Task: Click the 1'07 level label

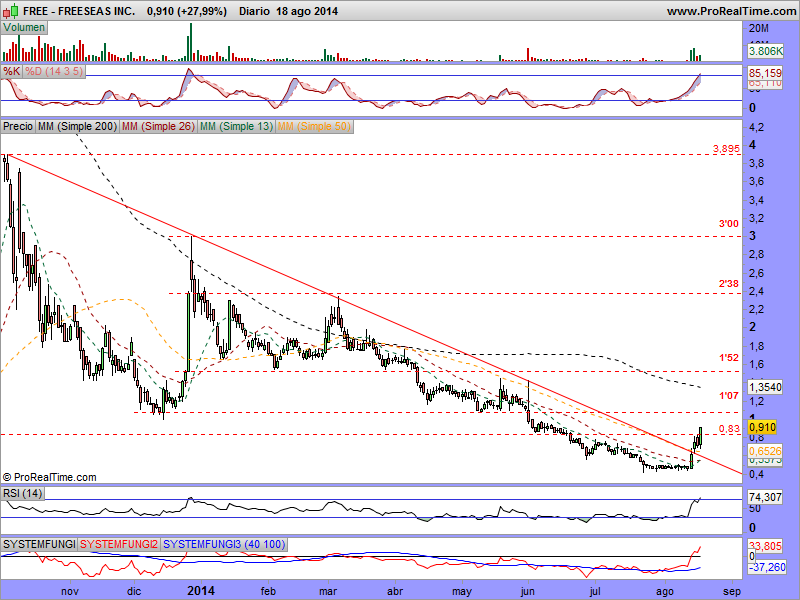Action: pos(729,395)
